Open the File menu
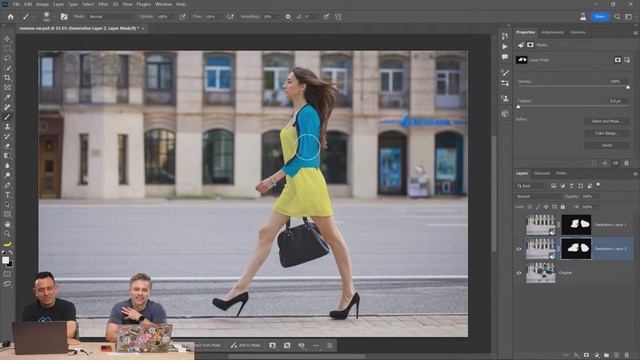 click(16, 4)
